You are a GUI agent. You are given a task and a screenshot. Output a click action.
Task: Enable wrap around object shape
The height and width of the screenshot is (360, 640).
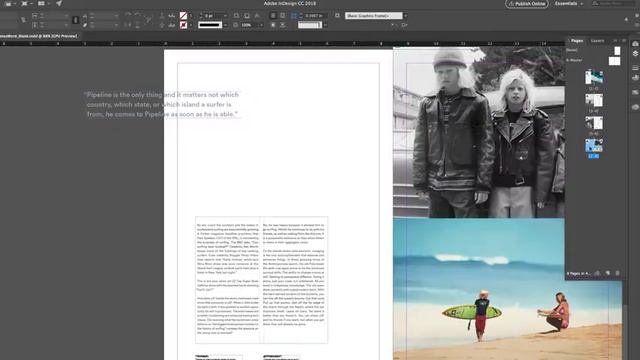[273, 25]
